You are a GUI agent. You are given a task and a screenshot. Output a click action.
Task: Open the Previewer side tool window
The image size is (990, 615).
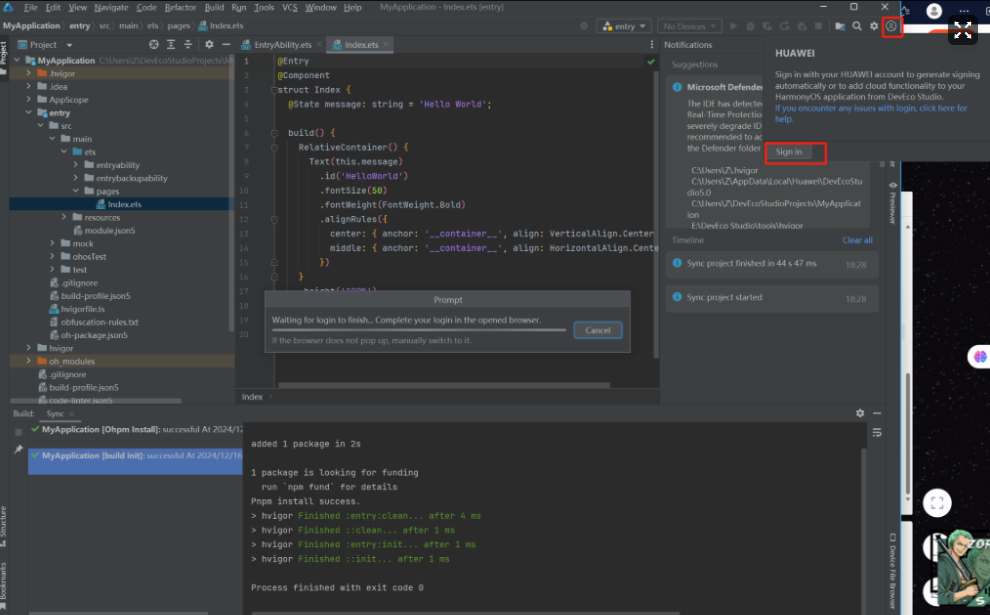[x=893, y=201]
